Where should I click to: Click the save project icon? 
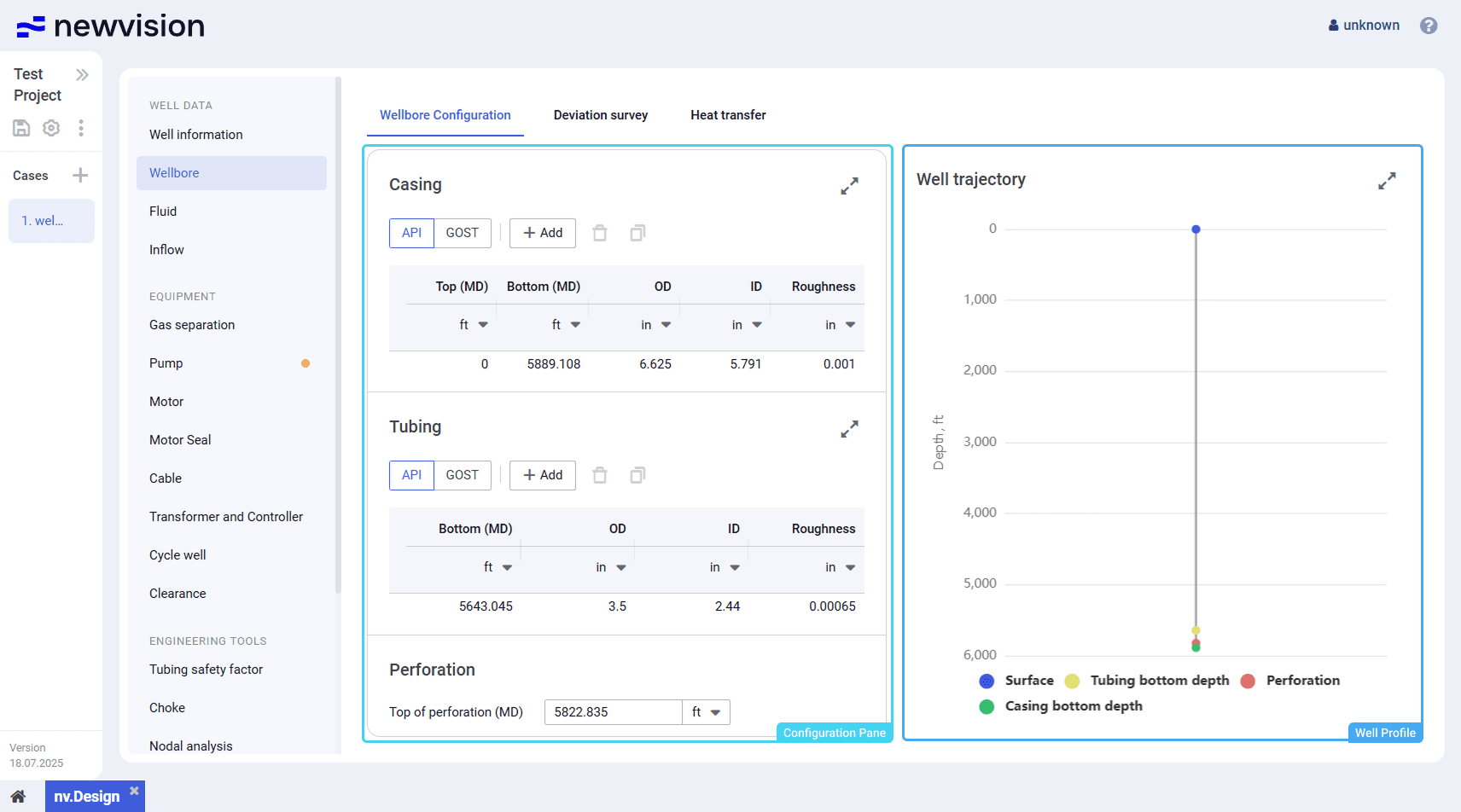[x=21, y=128]
